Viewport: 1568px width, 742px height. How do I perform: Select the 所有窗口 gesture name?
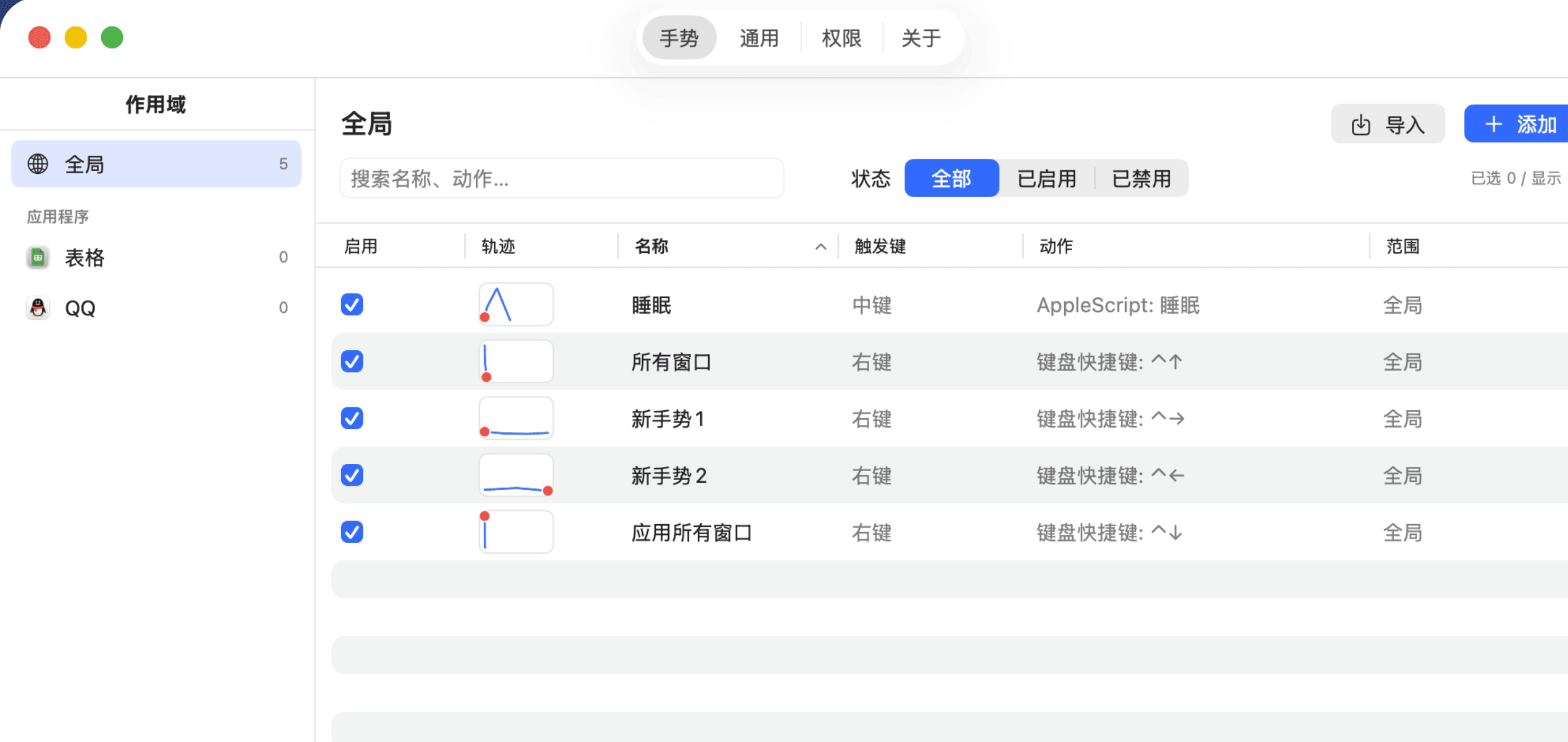click(671, 362)
